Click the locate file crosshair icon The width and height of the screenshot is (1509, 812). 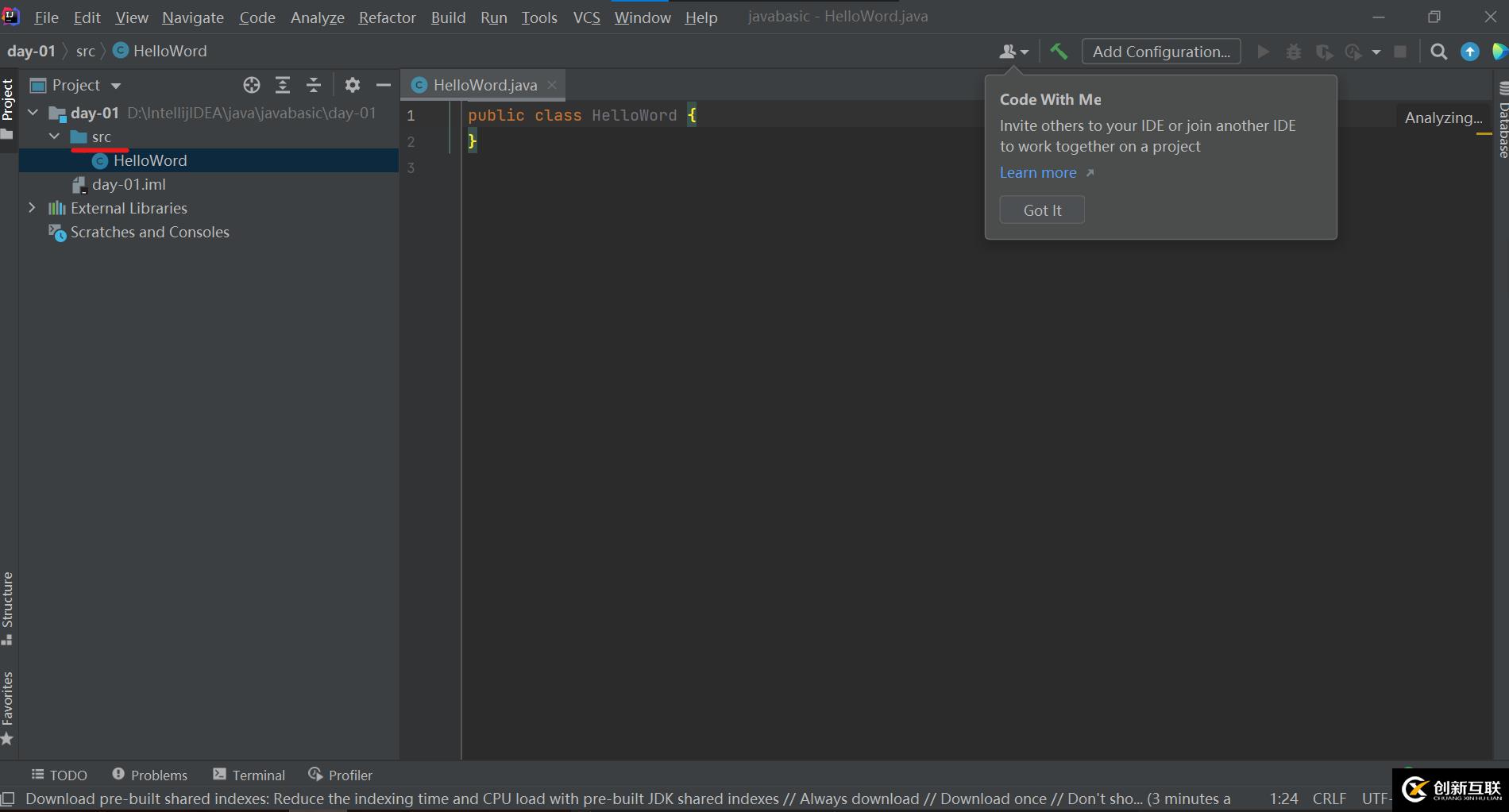coord(252,85)
